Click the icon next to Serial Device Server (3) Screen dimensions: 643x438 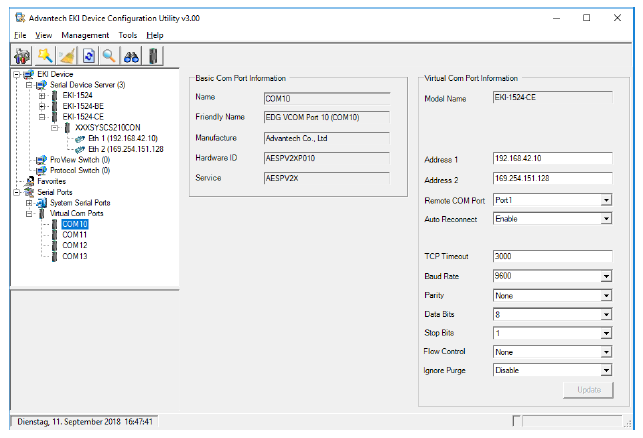(41, 85)
